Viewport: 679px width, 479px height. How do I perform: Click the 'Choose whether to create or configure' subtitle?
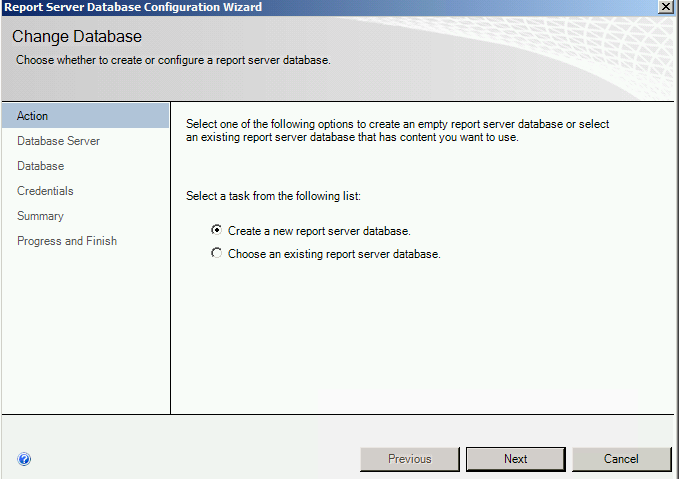point(173,60)
